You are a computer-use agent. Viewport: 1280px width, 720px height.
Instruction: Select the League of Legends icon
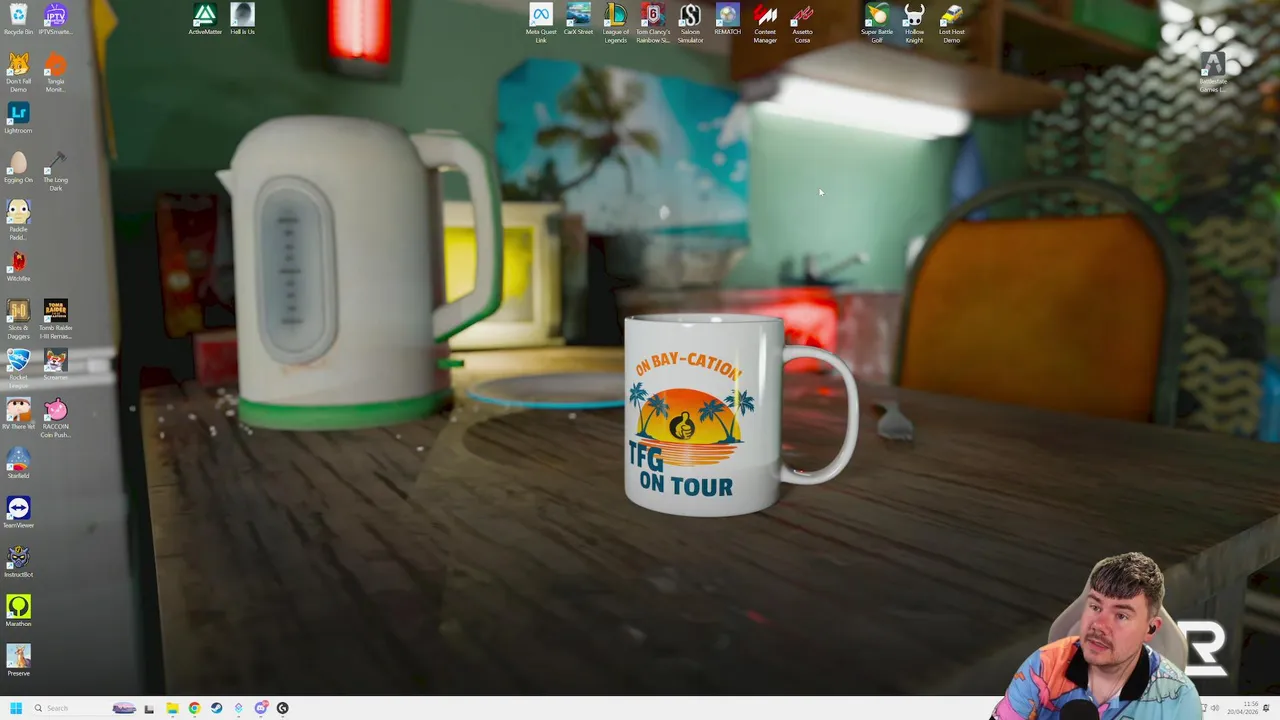pyautogui.click(x=616, y=23)
